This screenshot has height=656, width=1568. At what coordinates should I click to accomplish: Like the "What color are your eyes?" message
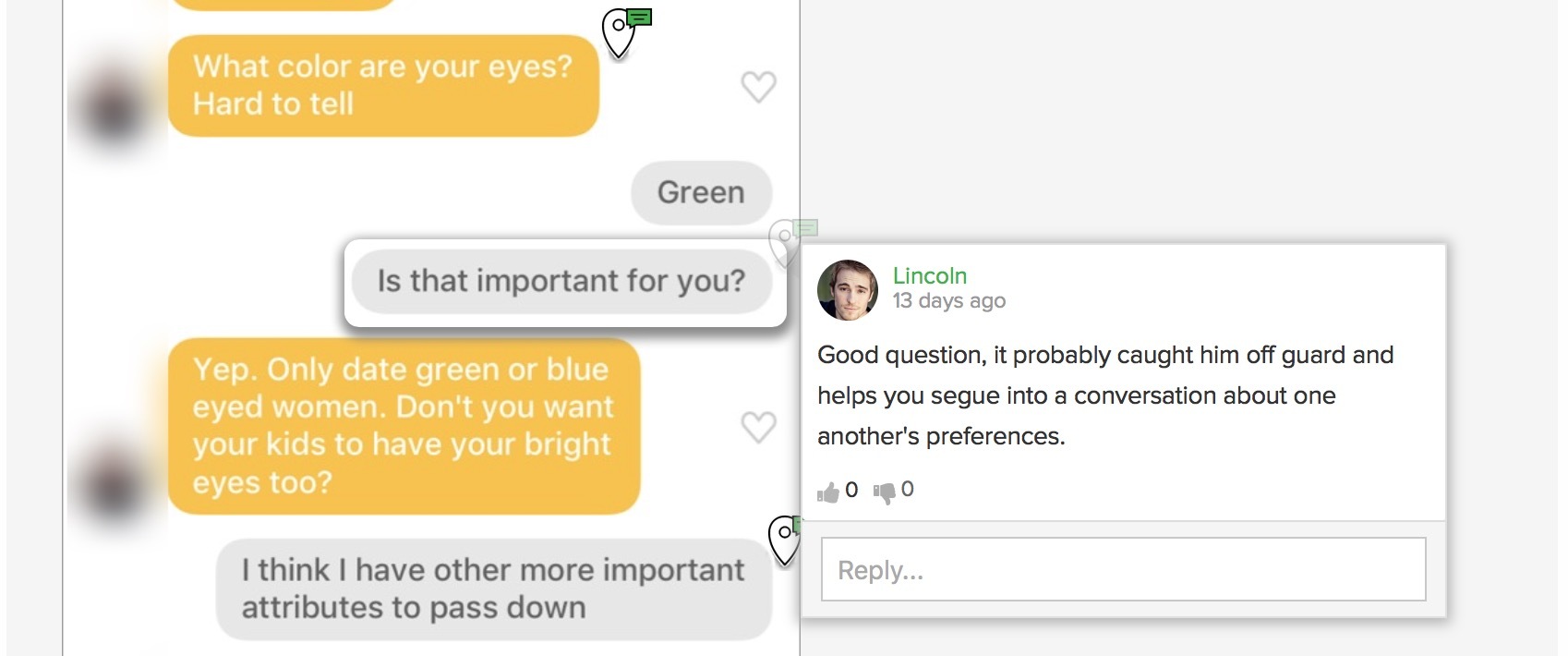click(758, 87)
